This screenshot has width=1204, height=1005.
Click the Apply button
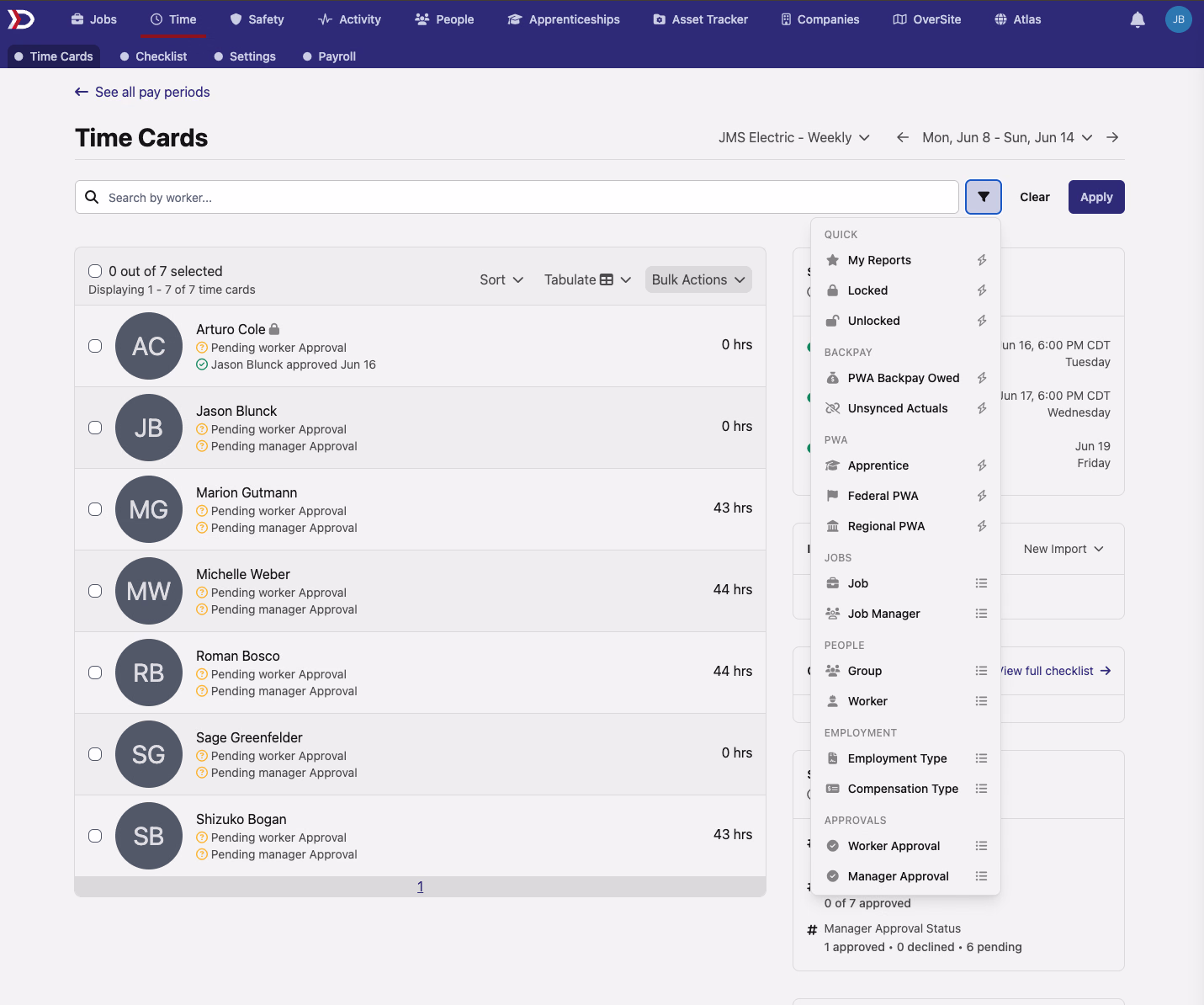click(x=1096, y=197)
